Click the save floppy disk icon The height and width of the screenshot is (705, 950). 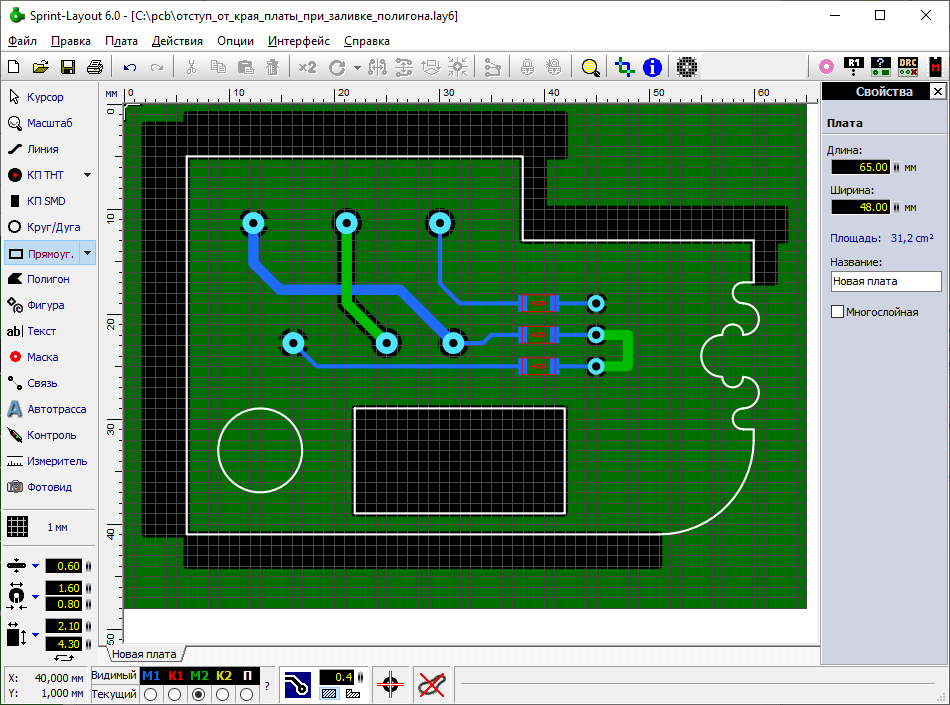pos(68,67)
